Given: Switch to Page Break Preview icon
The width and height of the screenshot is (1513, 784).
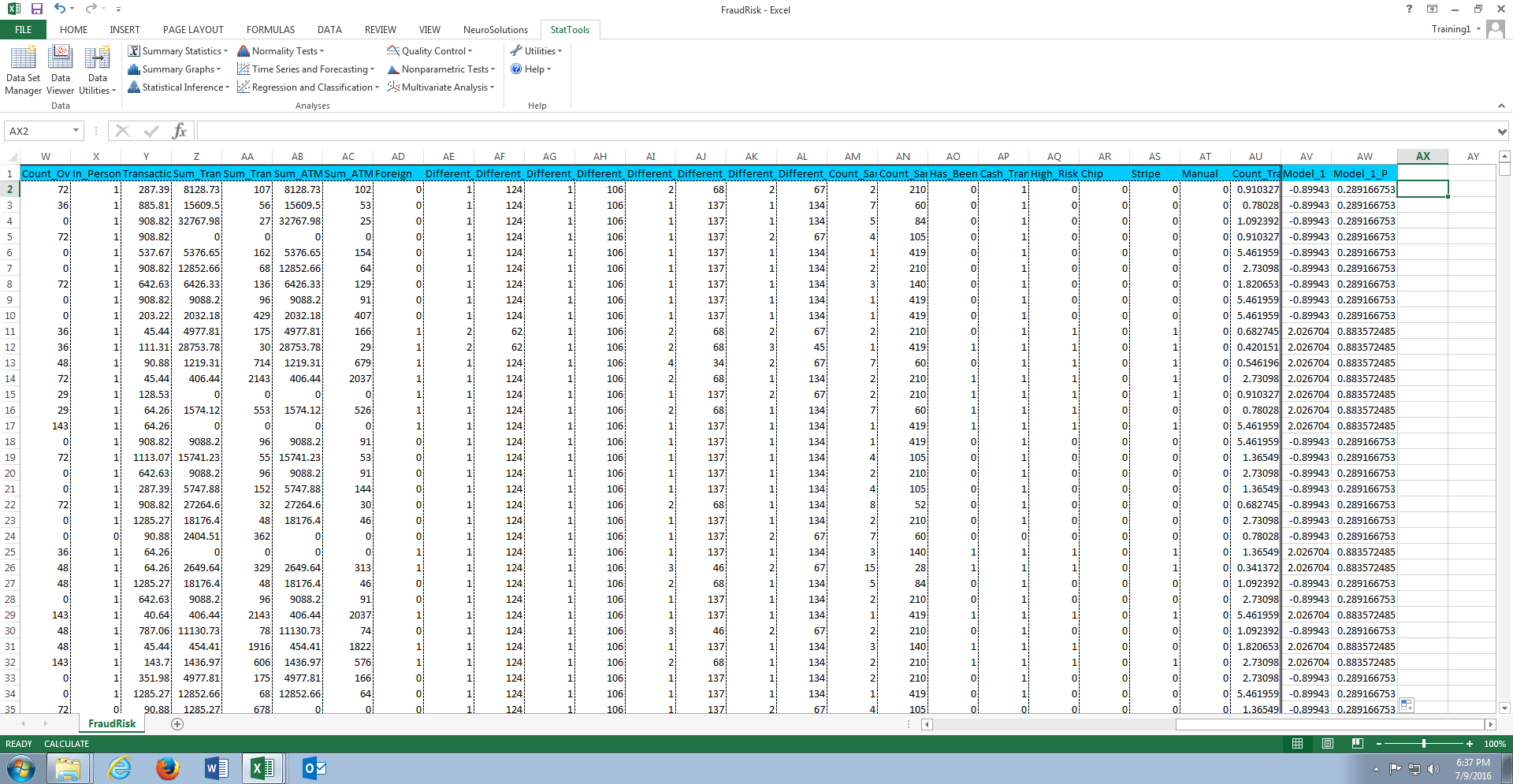Looking at the screenshot, I should (x=1357, y=744).
